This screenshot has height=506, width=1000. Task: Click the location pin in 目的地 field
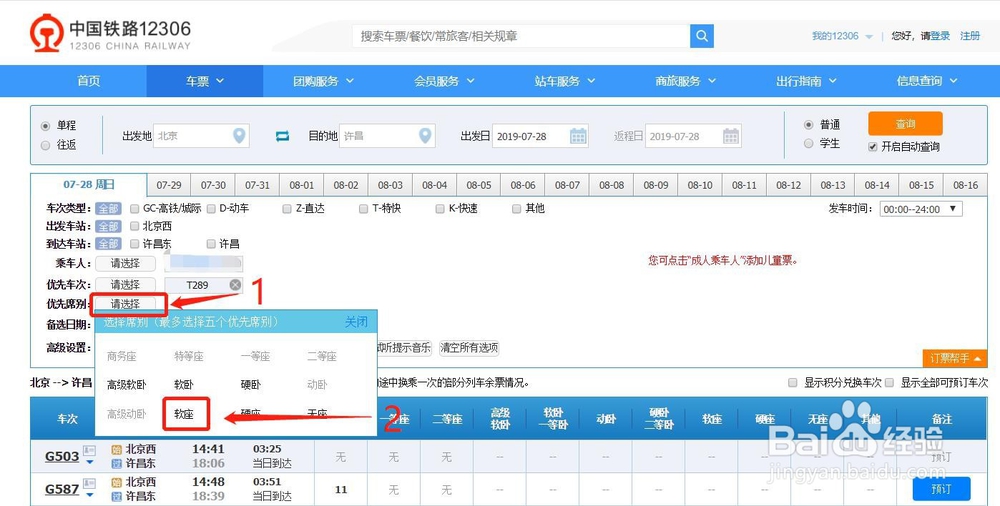[425, 136]
